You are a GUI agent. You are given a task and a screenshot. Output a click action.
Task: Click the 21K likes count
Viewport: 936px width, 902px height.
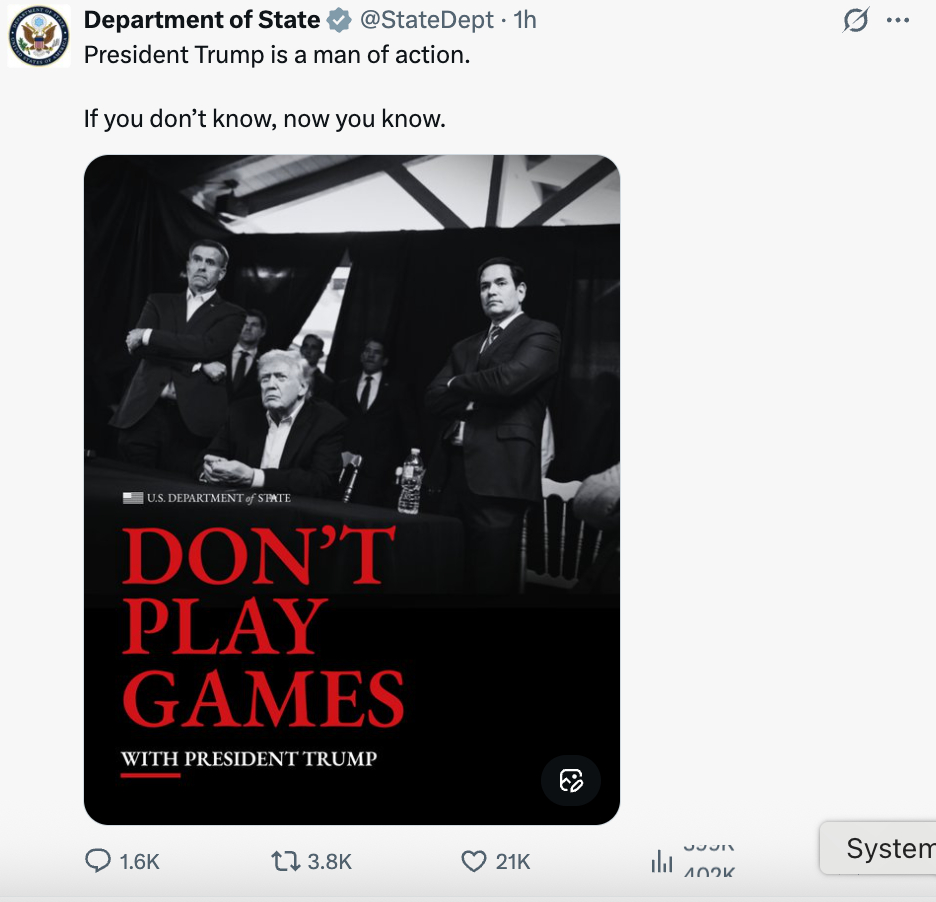pos(513,862)
